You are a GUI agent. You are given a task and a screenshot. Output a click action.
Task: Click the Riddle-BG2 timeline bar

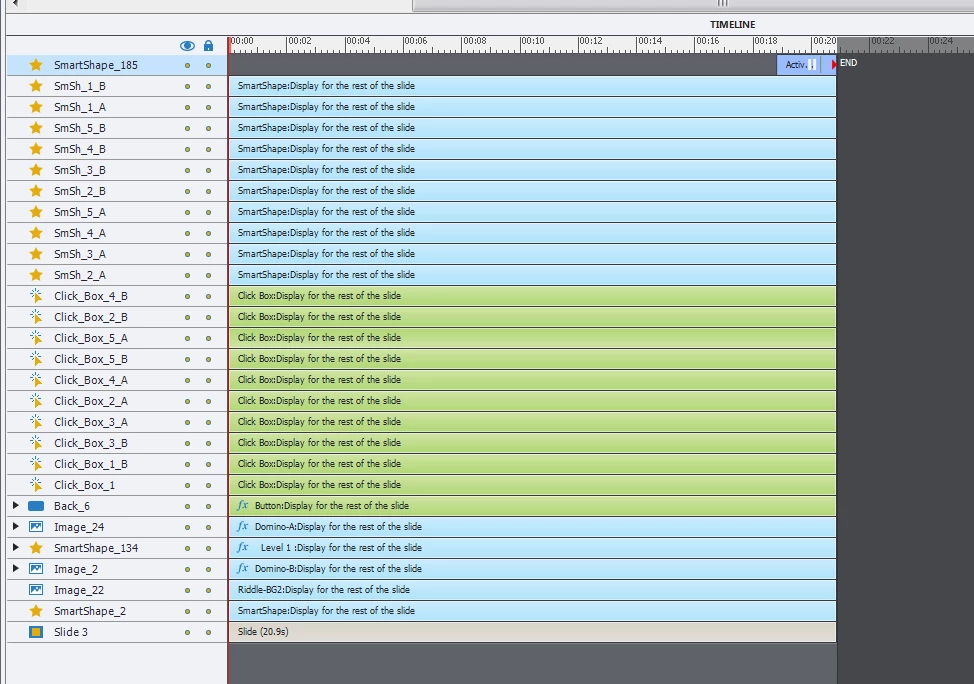[532, 590]
